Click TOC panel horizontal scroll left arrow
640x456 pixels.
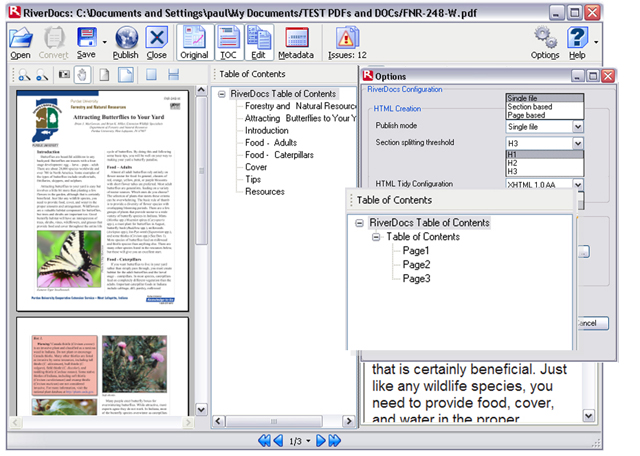(x=218, y=421)
